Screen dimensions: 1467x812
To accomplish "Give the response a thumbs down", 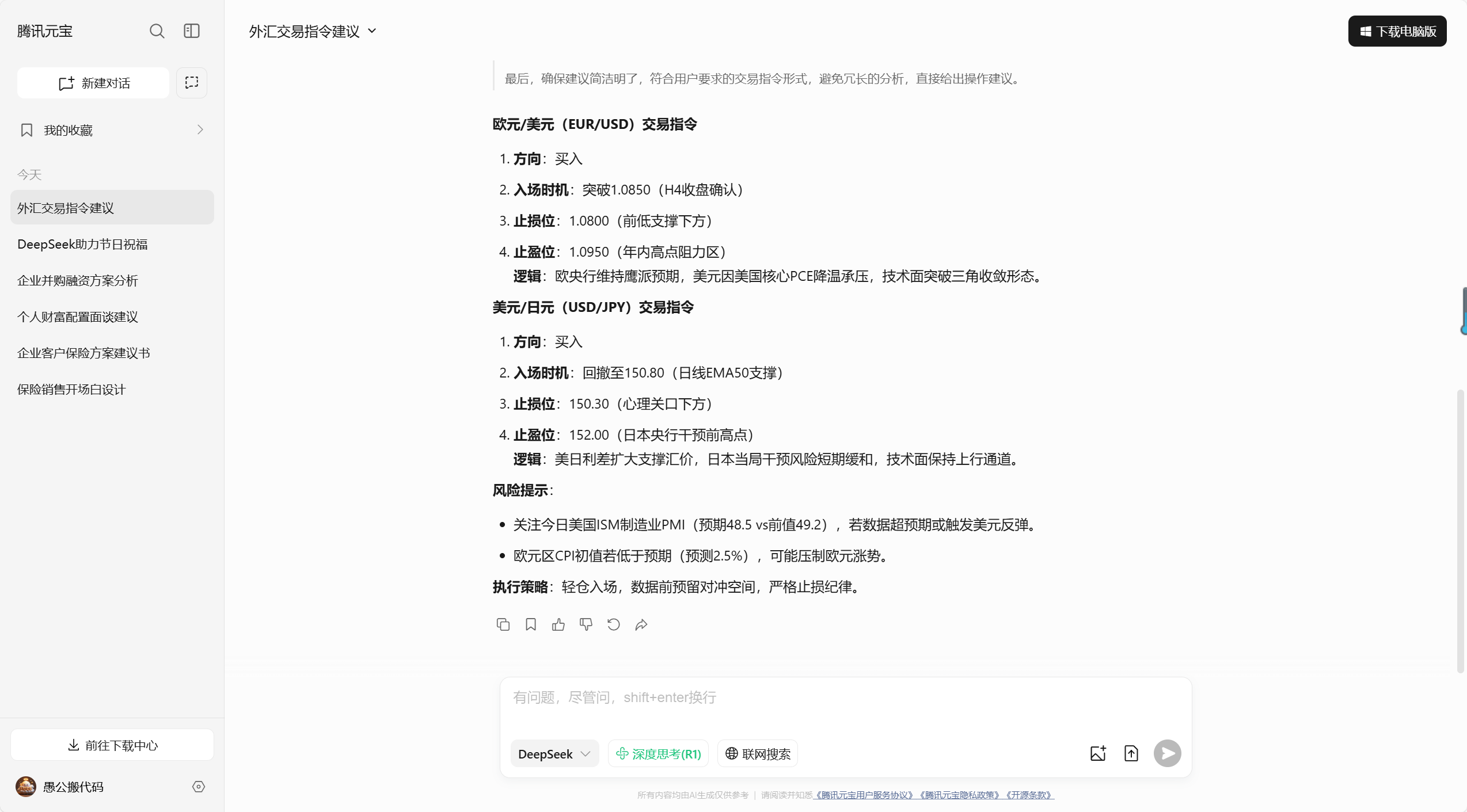I will pos(586,624).
